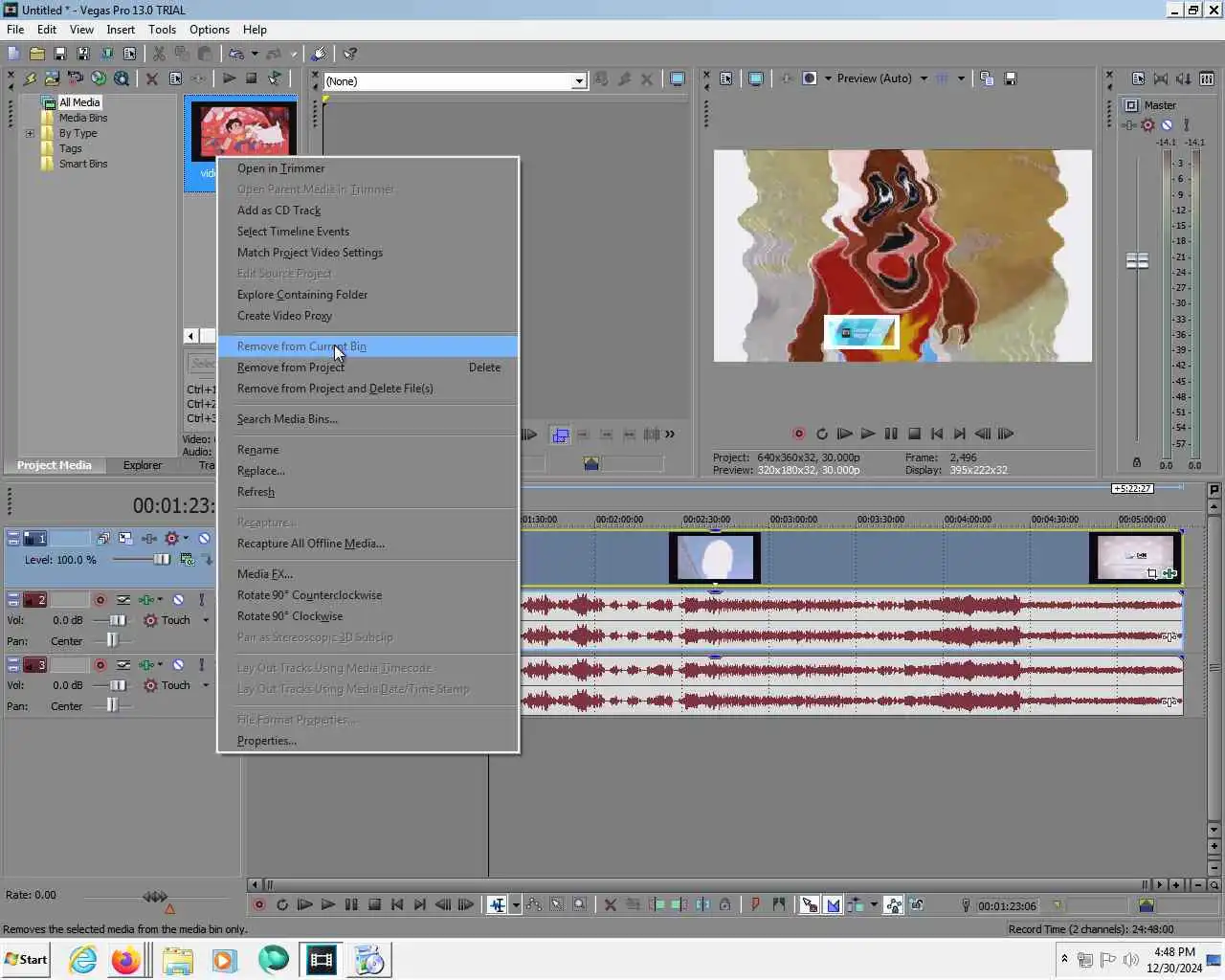Image resolution: width=1225 pixels, height=980 pixels.
Task: Open Internet Explorer from the taskbar
Action: [83, 960]
